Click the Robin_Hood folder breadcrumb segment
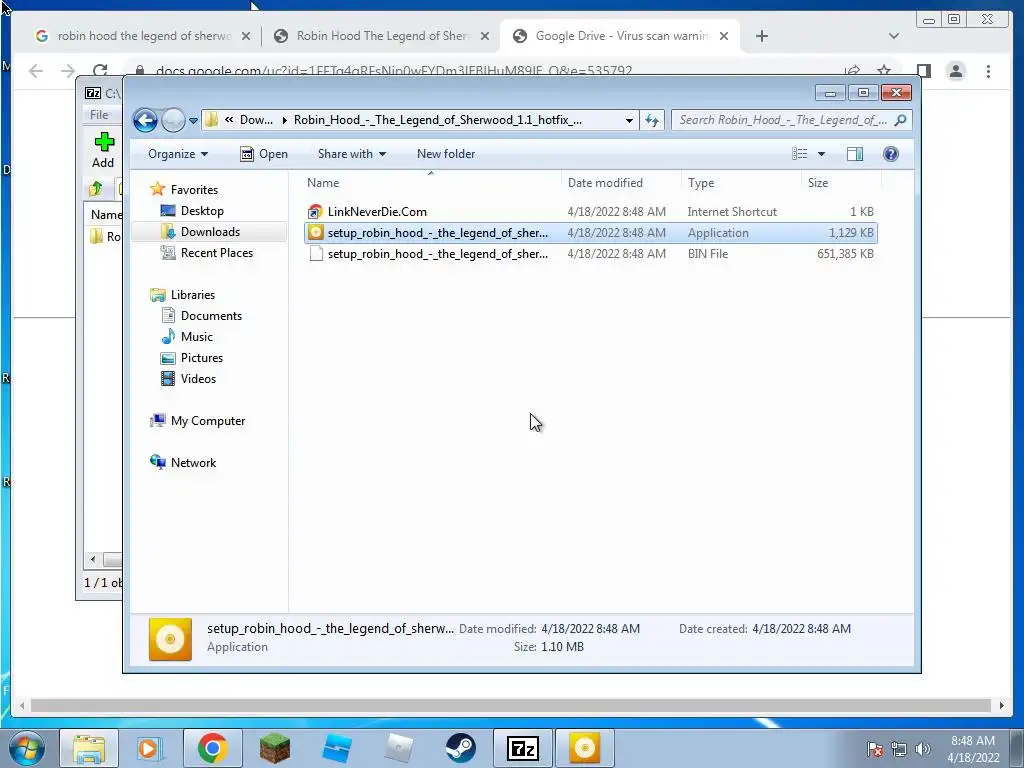Screen dimensions: 1024x768 [x=438, y=120]
